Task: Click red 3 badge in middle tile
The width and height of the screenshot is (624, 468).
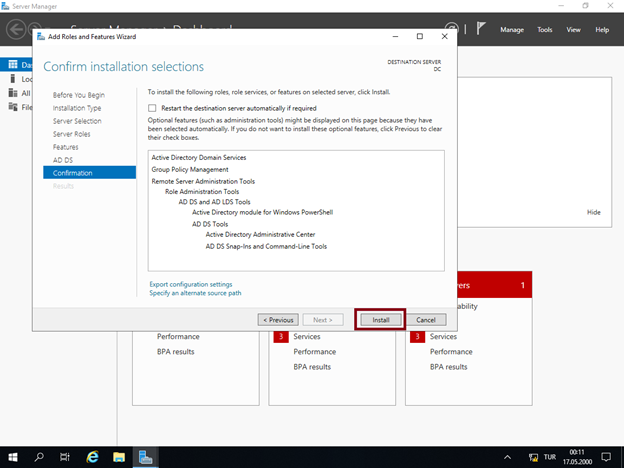Action: click(281, 337)
